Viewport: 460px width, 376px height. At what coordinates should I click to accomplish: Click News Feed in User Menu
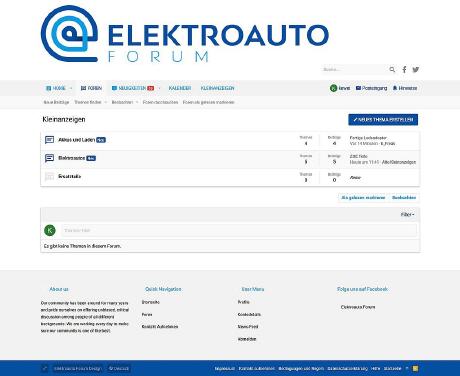(248, 327)
